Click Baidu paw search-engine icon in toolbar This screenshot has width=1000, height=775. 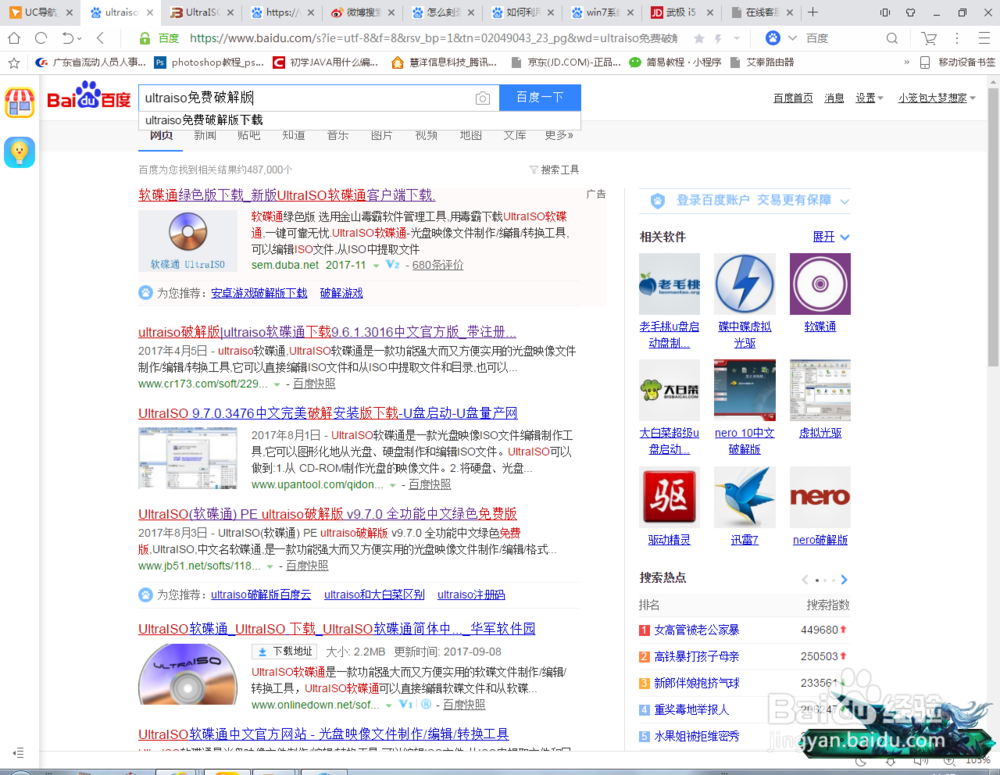[773, 38]
